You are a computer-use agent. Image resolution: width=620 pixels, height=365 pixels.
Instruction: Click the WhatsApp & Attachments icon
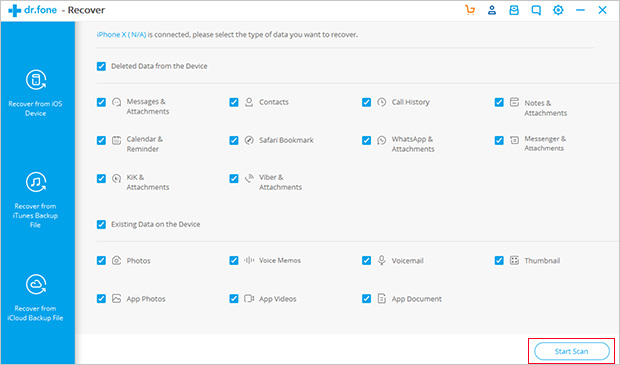point(382,140)
